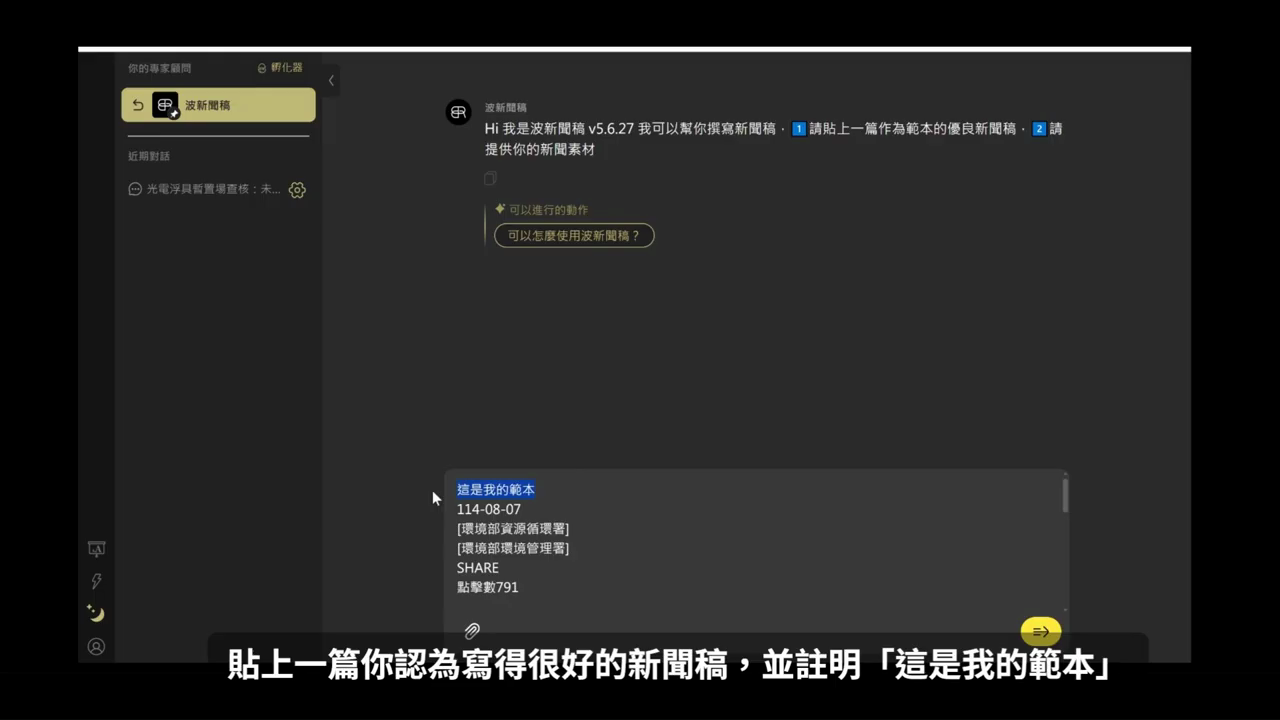The width and height of the screenshot is (1280, 720).
Task: Open conversation settings gear for 光電浮具暫置場查核
Action: (x=297, y=190)
